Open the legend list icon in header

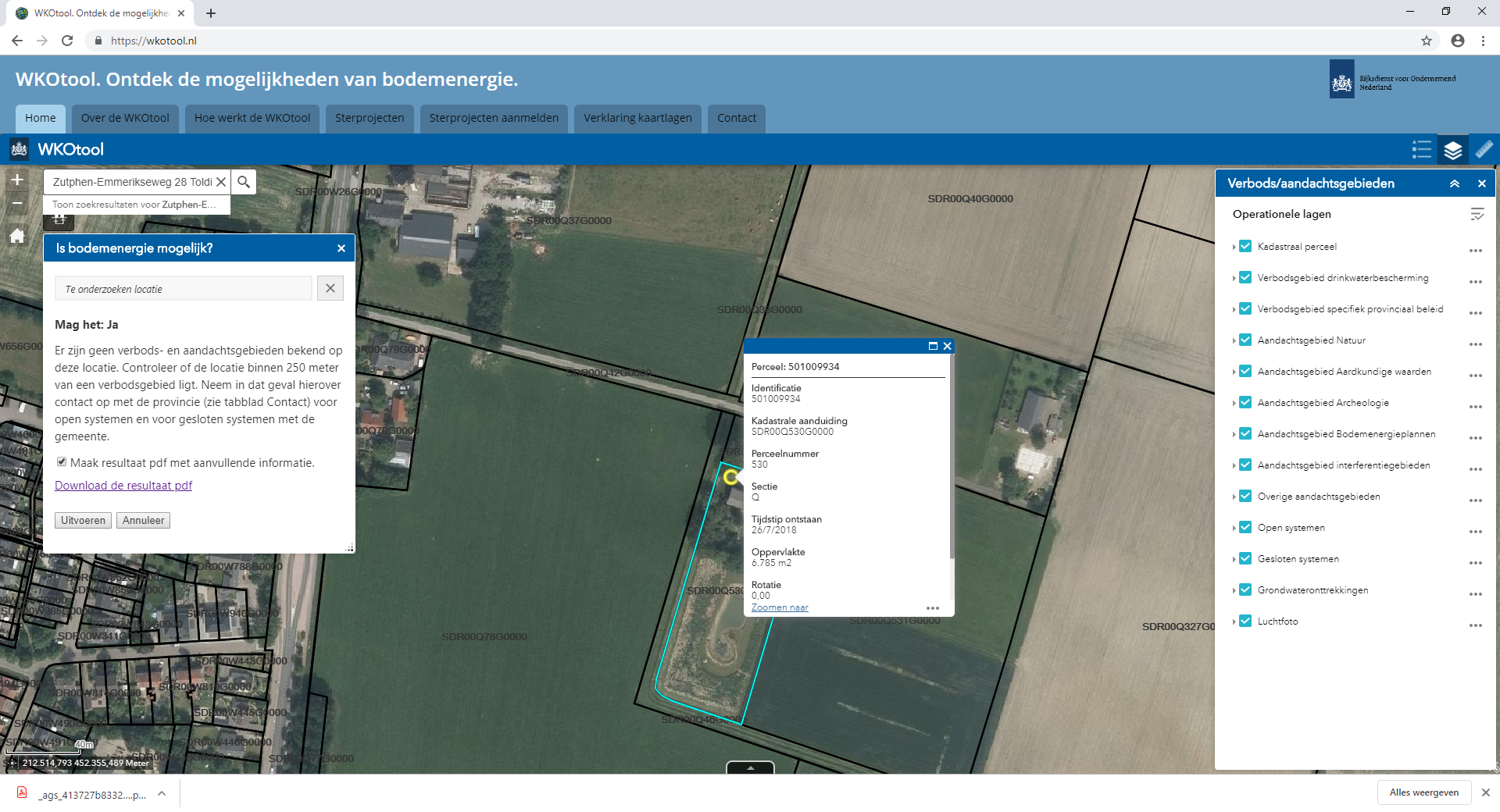point(1421,150)
